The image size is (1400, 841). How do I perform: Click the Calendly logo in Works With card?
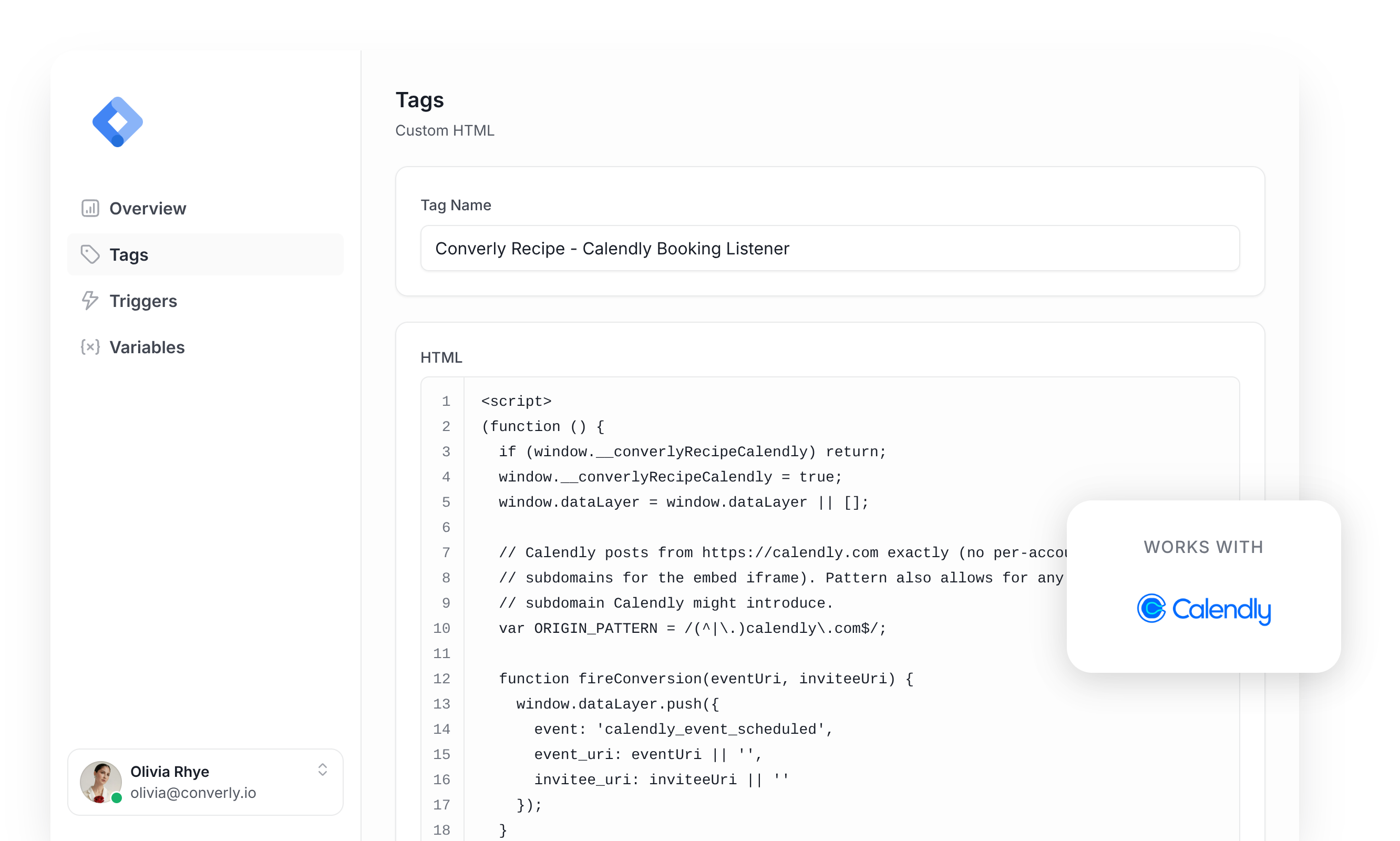[1203, 609]
